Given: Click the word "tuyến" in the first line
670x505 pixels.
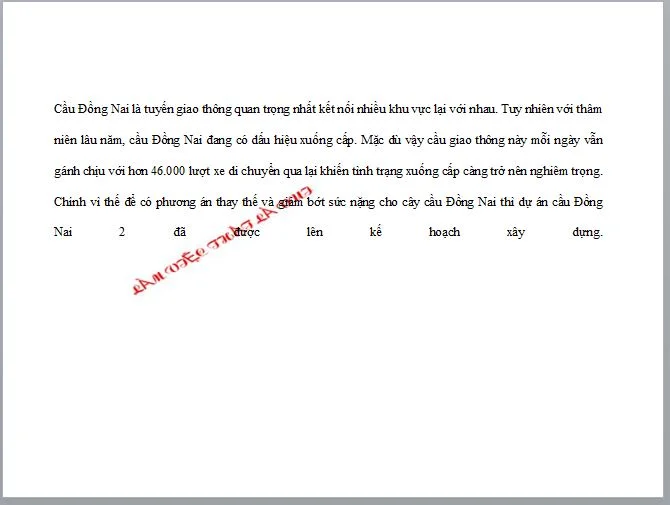Looking at the screenshot, I should (x=159, y=109).
